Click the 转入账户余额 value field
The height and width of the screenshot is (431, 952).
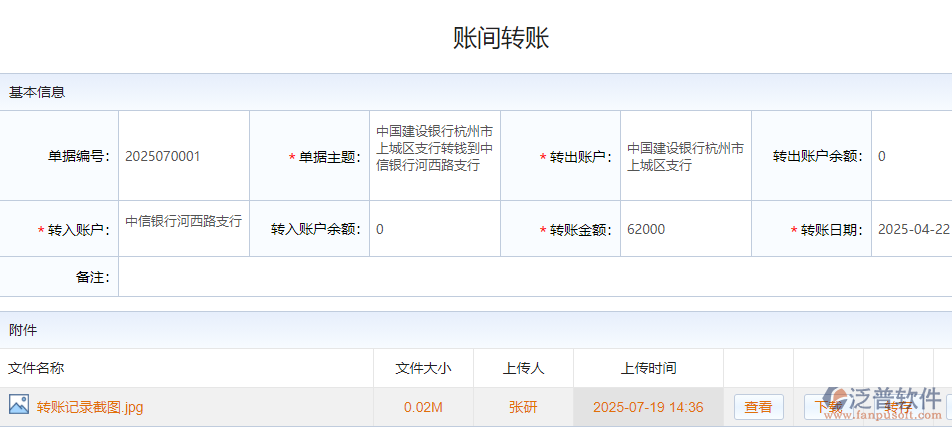click(434, 229)
